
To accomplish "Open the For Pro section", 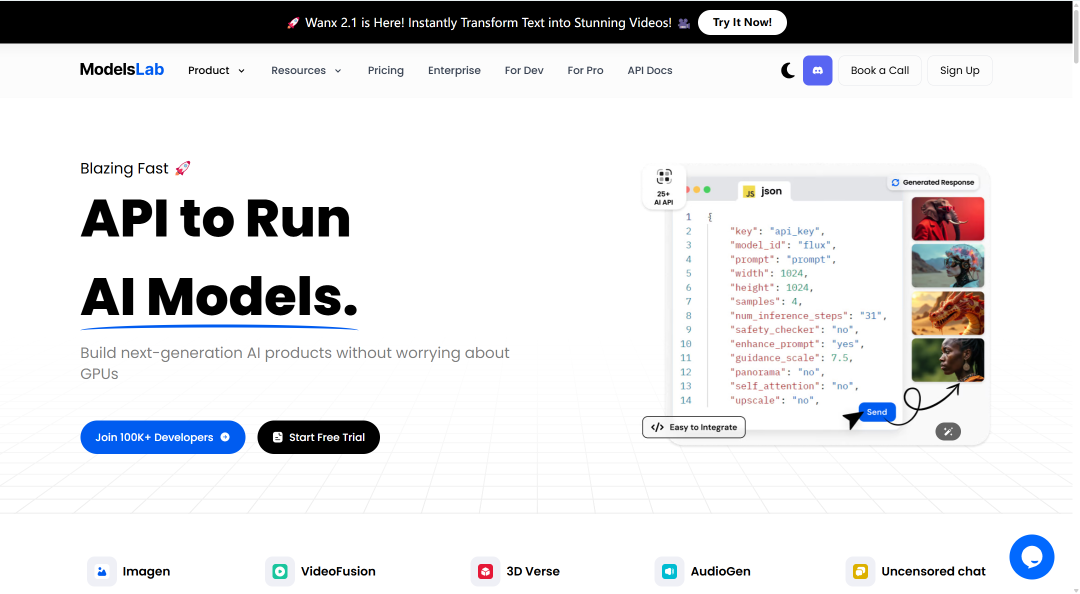I will (x=585, y=70).
